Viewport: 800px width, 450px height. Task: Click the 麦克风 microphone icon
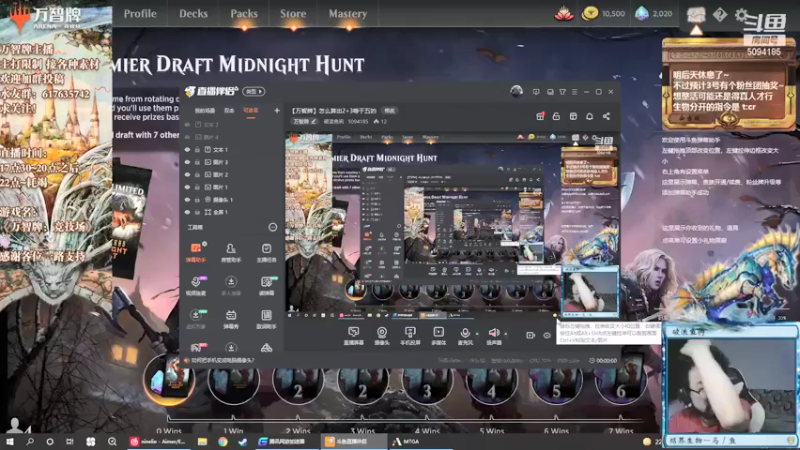pyautogui.click(x=465, y=333)
